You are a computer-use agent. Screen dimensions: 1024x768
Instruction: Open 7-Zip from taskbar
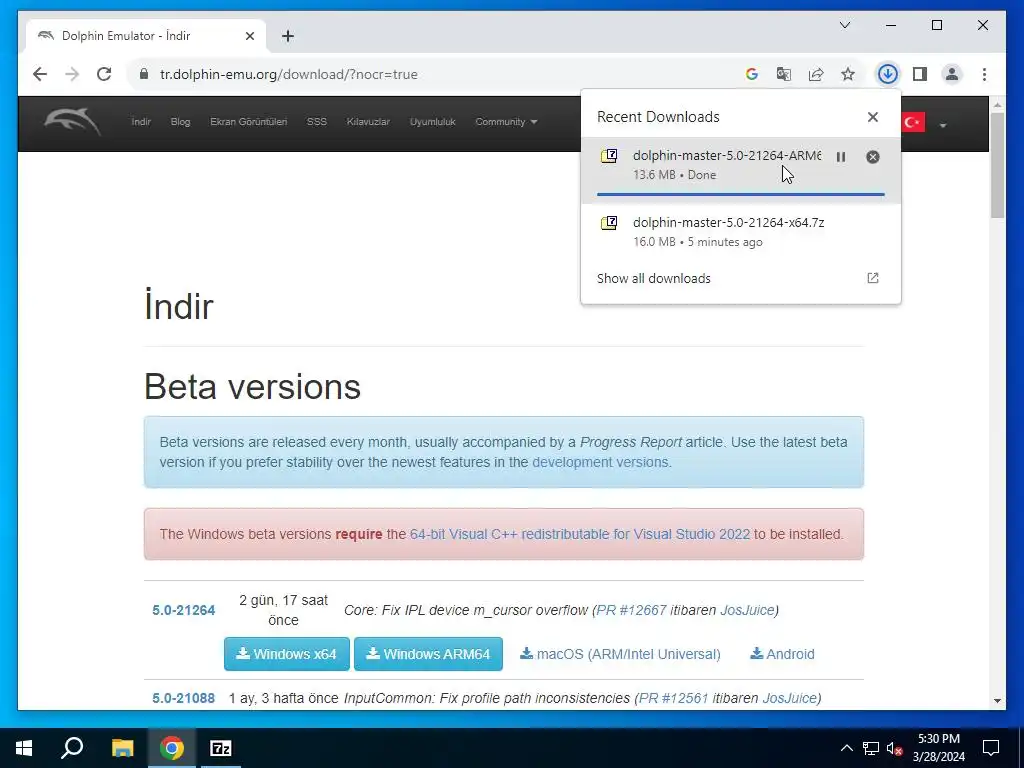[x=221, y=748]
